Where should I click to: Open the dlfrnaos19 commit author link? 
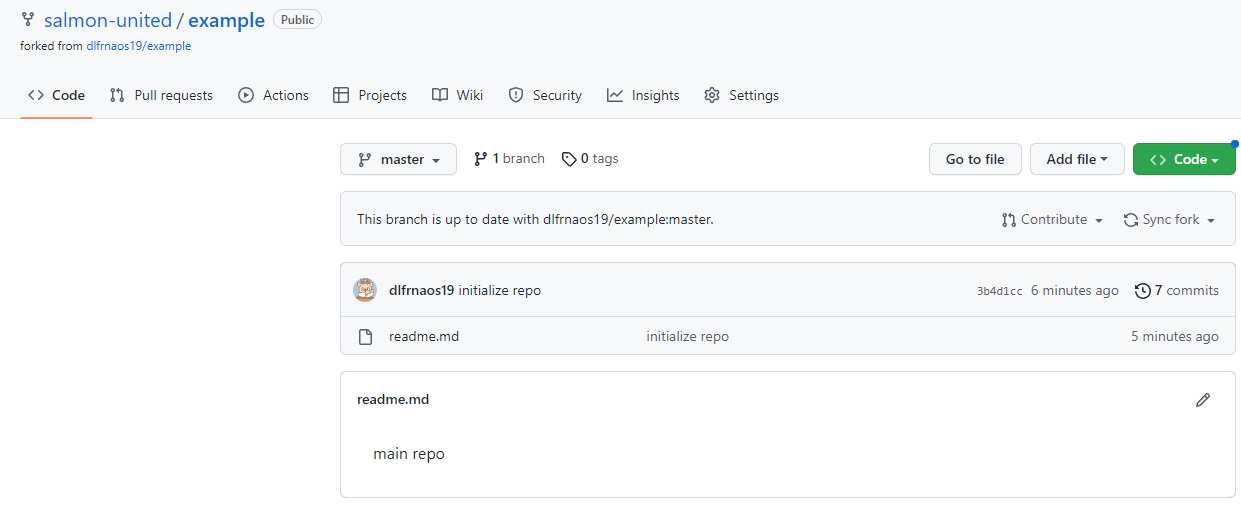tap(421, 290)
